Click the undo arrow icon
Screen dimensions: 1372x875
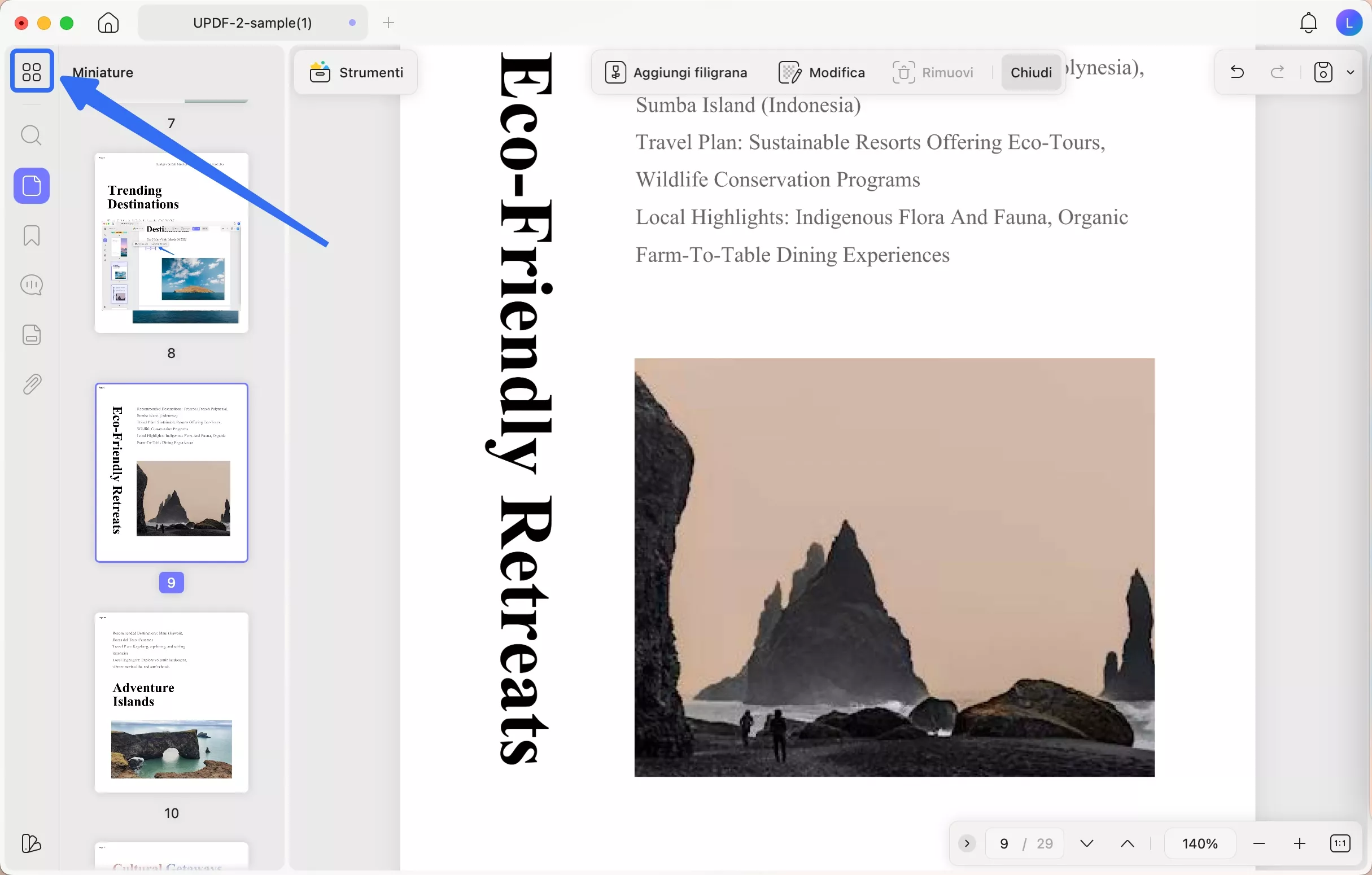coord(1236,72)
